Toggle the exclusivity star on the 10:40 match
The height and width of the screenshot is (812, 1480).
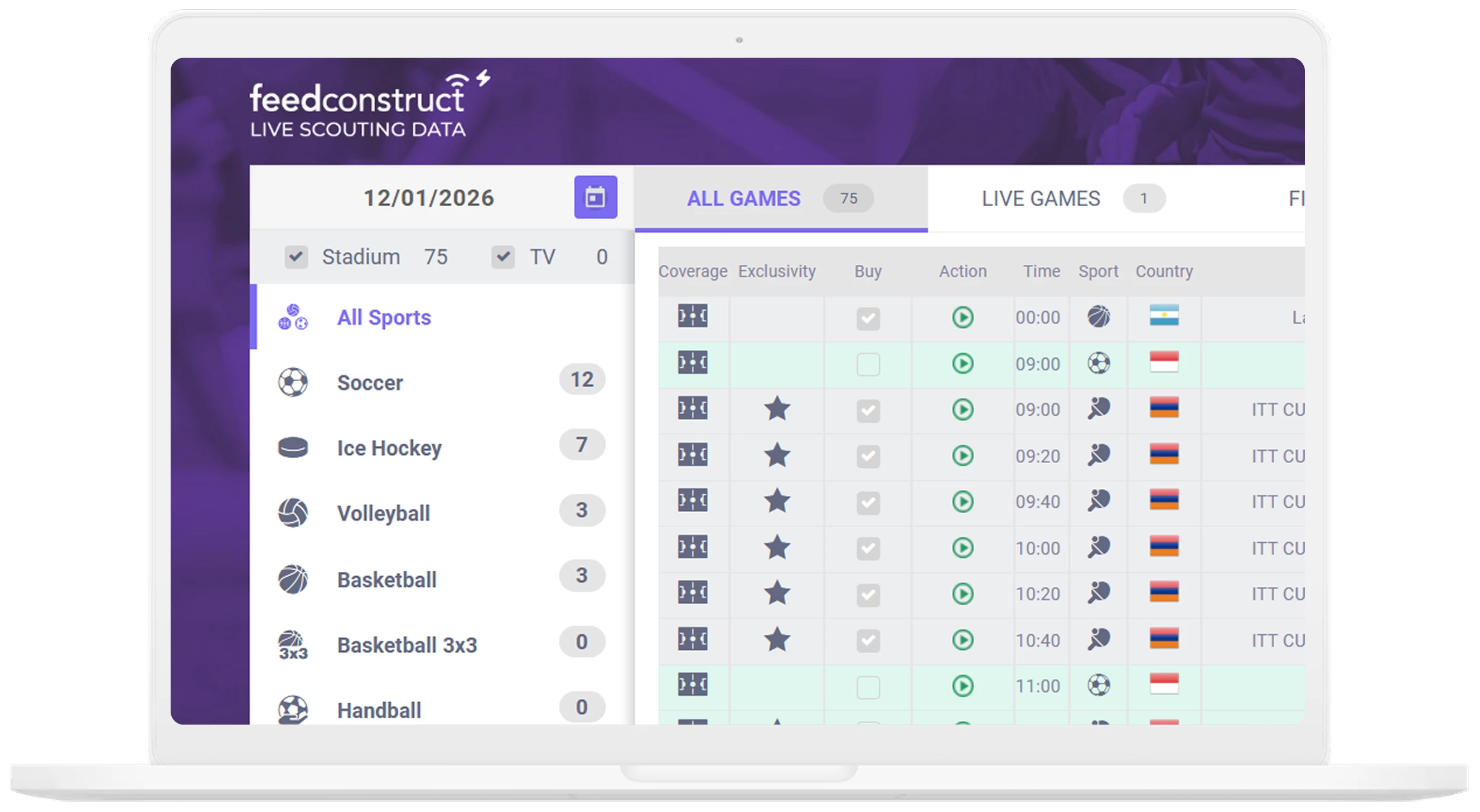777,640
